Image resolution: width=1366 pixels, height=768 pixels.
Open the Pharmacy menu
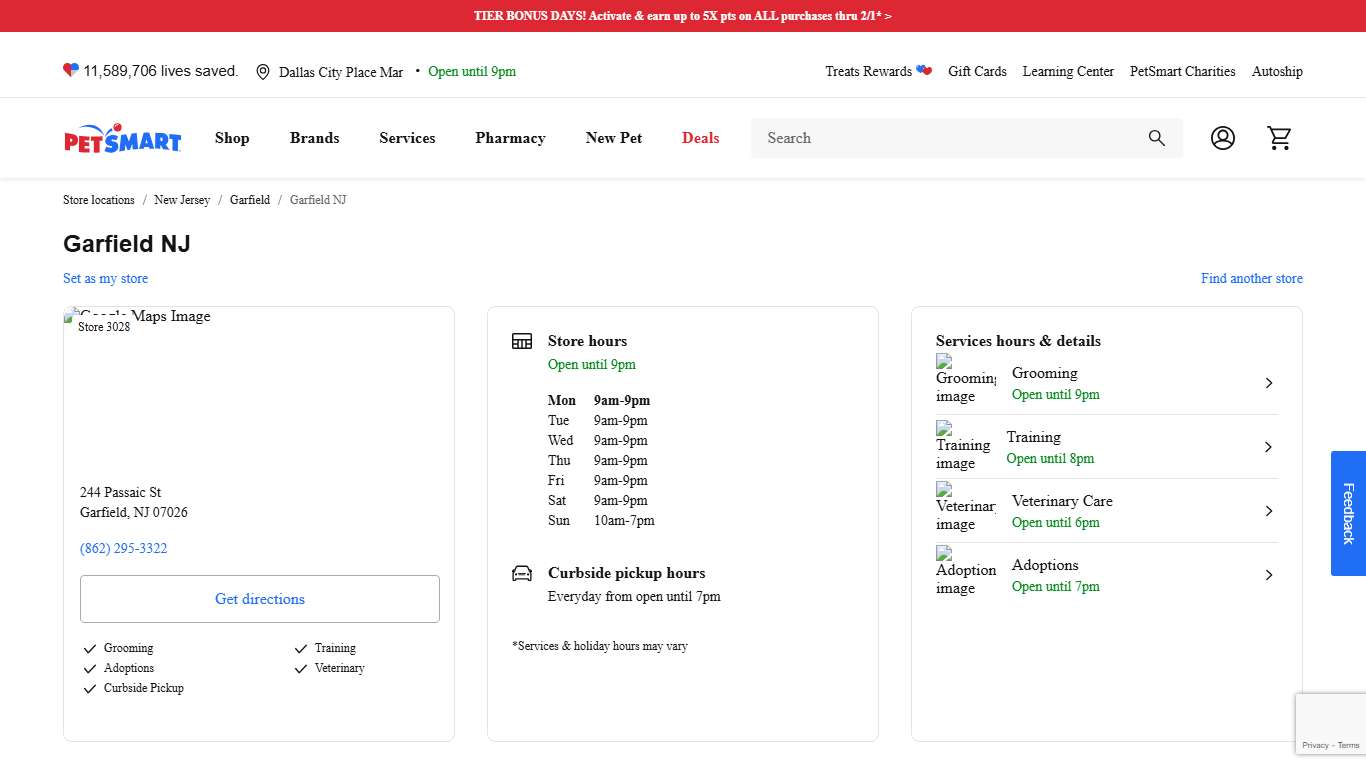coord(510,138)
